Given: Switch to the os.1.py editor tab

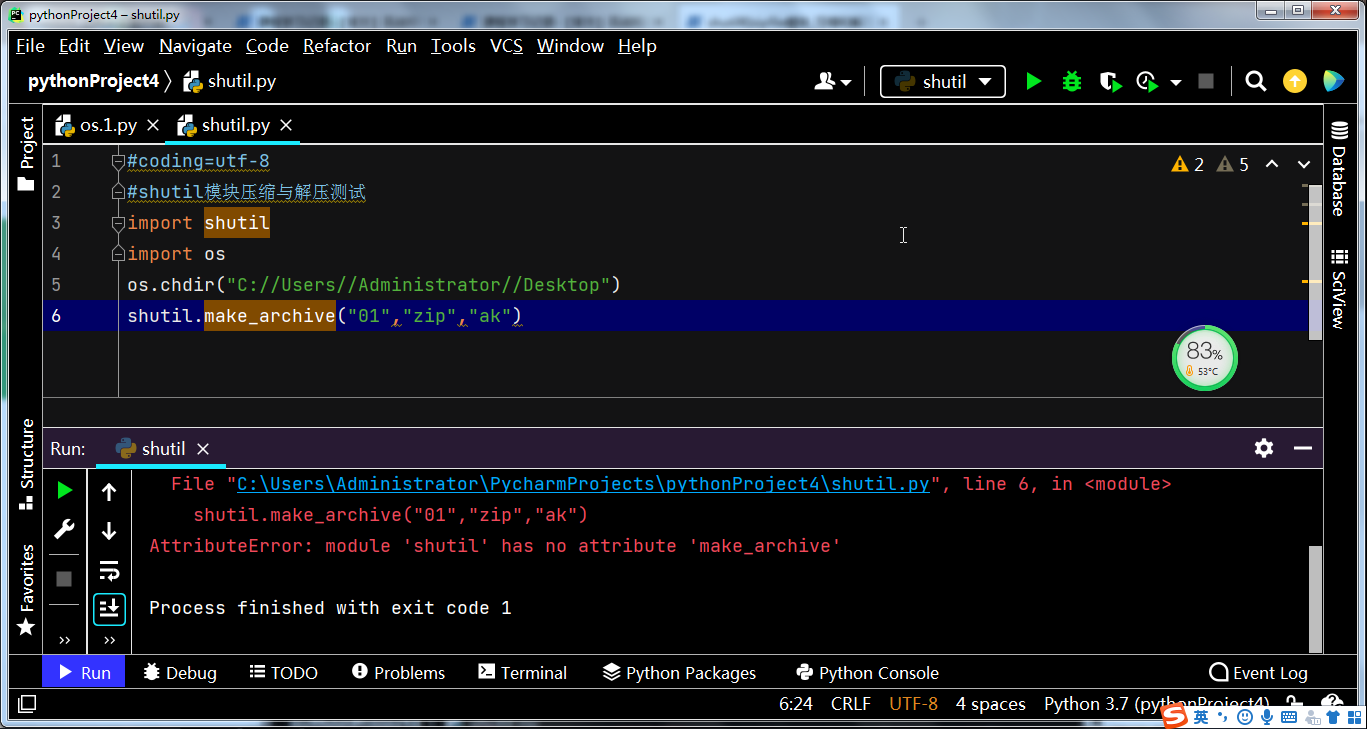Looking at the screenshot, I should click(108, 125).
